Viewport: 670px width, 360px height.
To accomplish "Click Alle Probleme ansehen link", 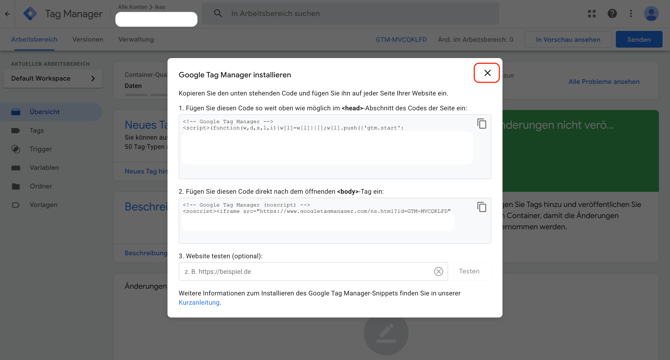I will pos(604,82).
